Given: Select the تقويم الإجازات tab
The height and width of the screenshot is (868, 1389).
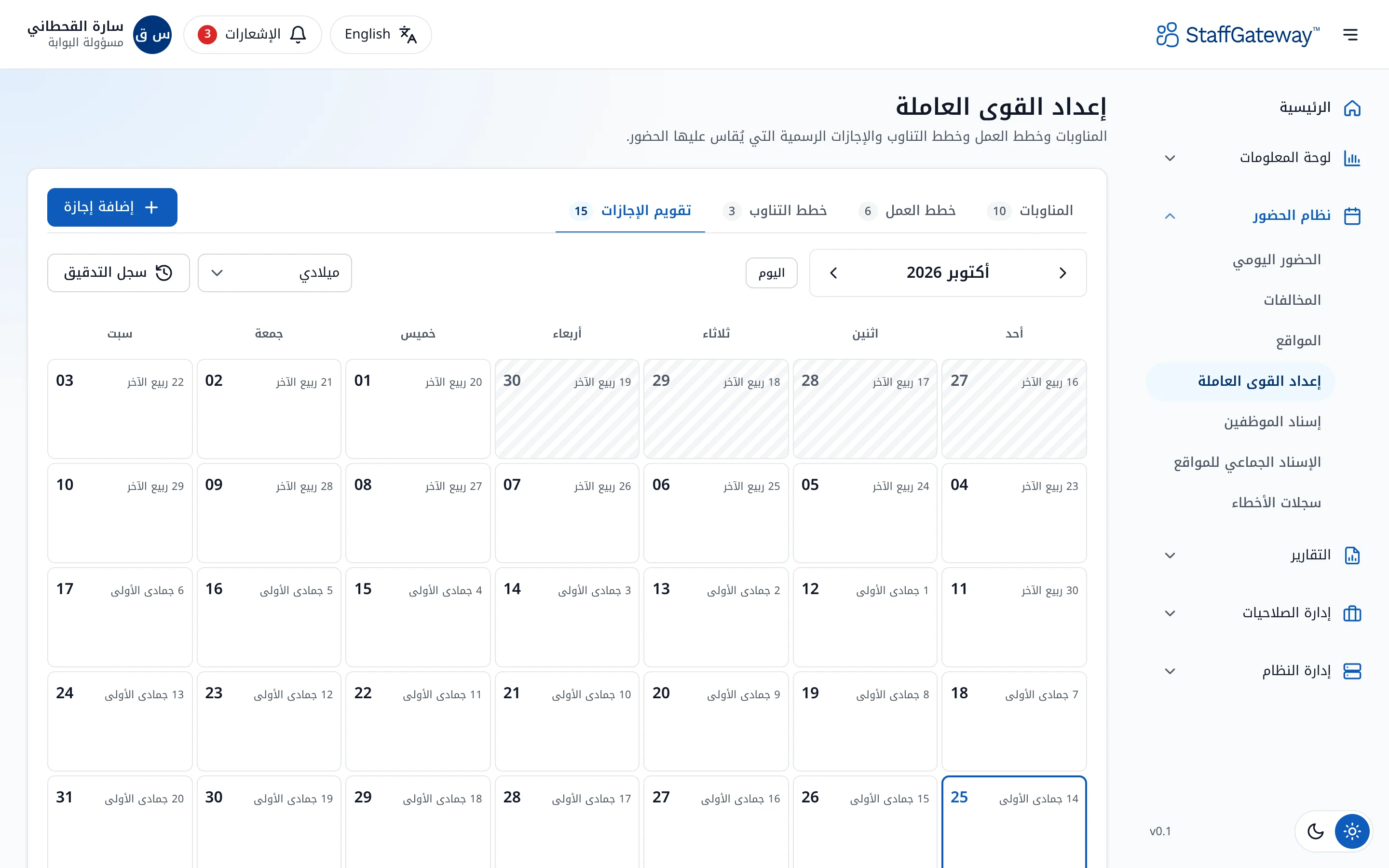Looking at the screenshot, I should [630, 211].
